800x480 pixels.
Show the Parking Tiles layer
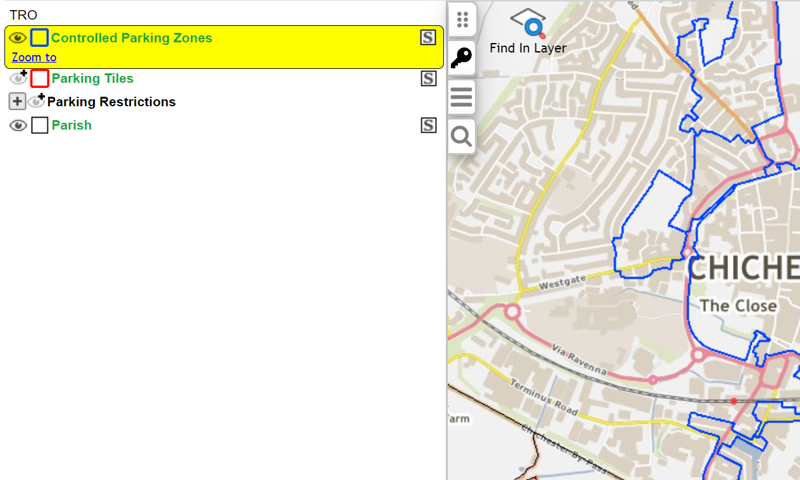click(x=18, y=78)
